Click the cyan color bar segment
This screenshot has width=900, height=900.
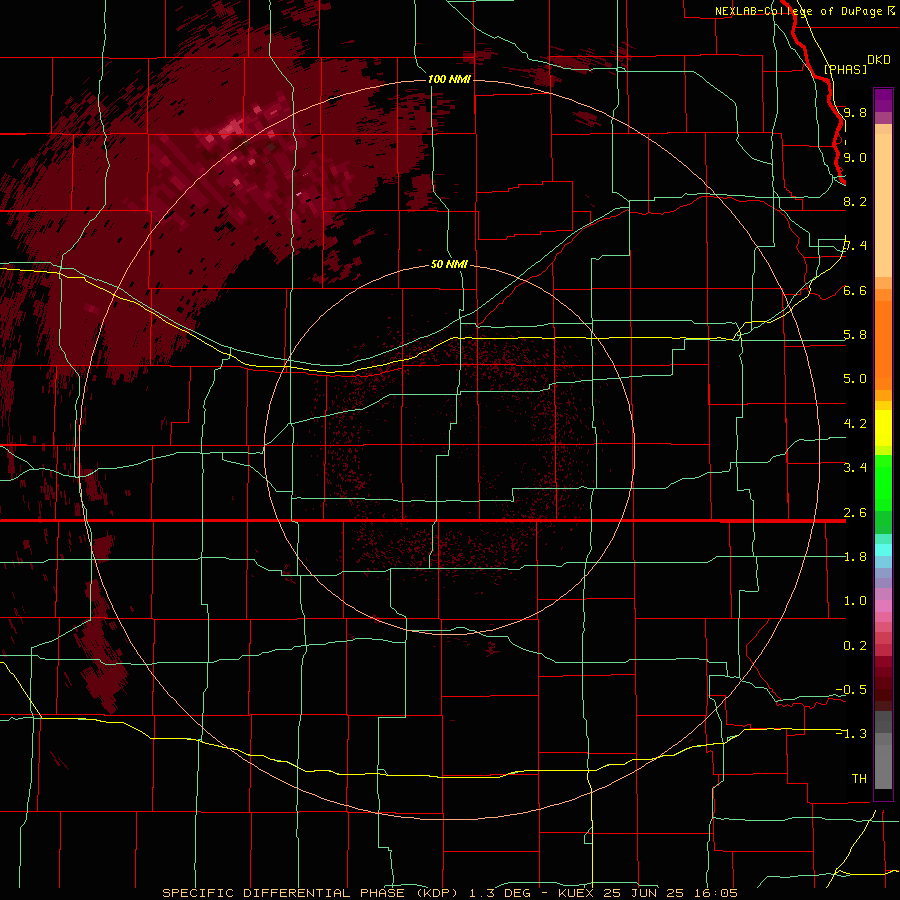click(883, 550)
